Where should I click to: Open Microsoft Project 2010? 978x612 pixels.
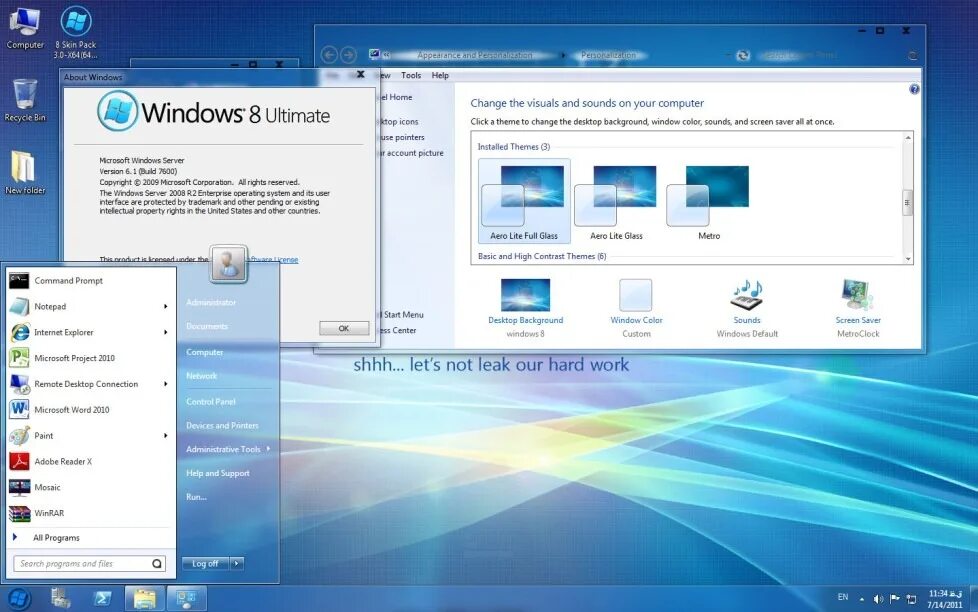(x=91, y=358)
